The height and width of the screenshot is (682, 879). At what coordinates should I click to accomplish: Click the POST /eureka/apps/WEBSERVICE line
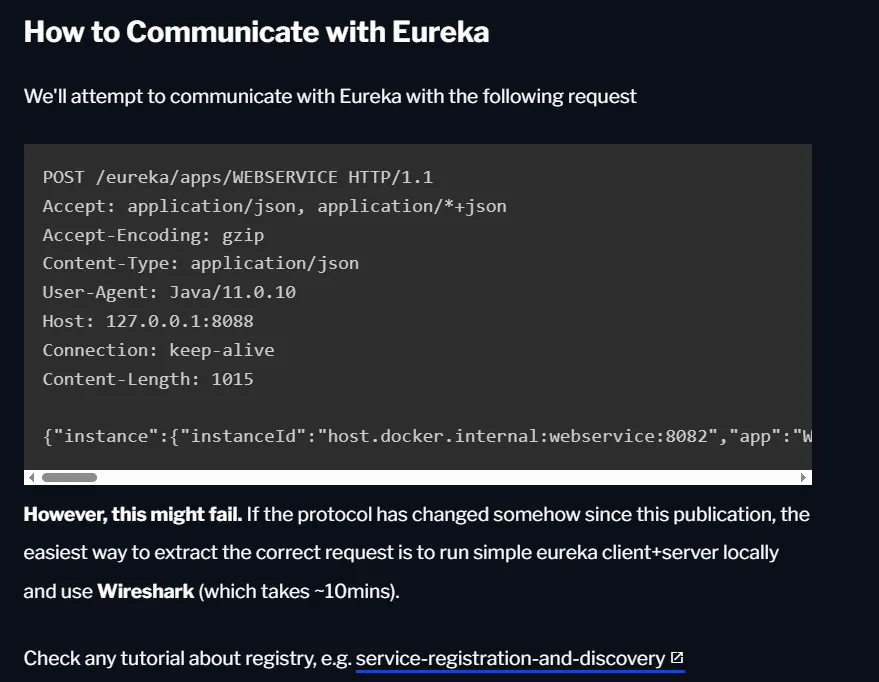237,177
